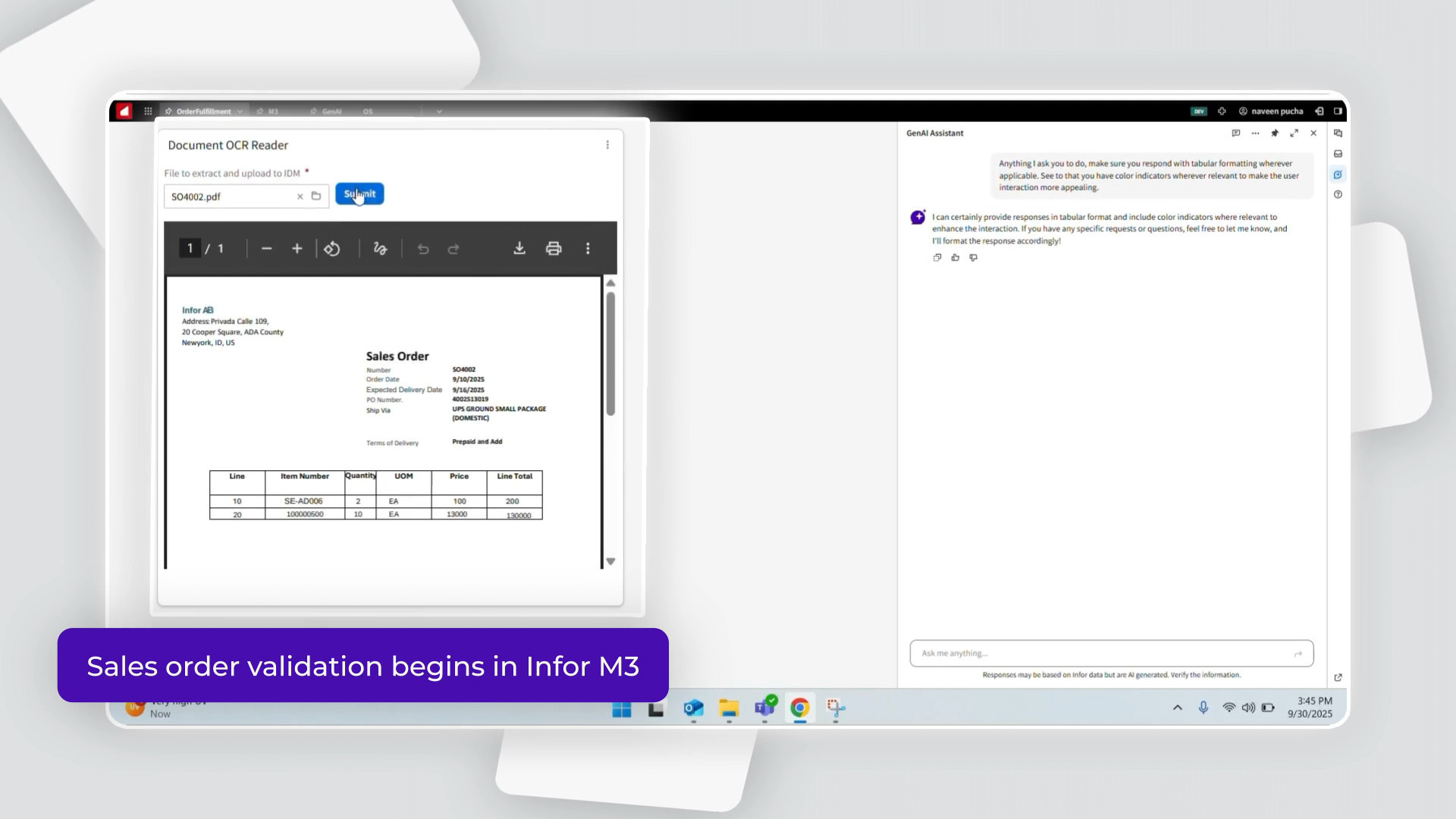Click the SO4002.pdf file input field
The width and height of the screenshot is (1456, 819).
pos(246,196)
